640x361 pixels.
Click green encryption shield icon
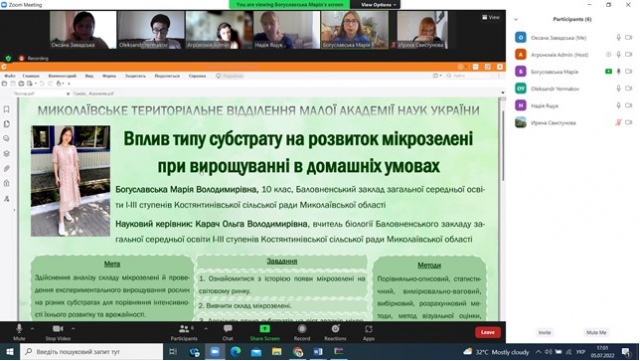[x=8, y=58]
